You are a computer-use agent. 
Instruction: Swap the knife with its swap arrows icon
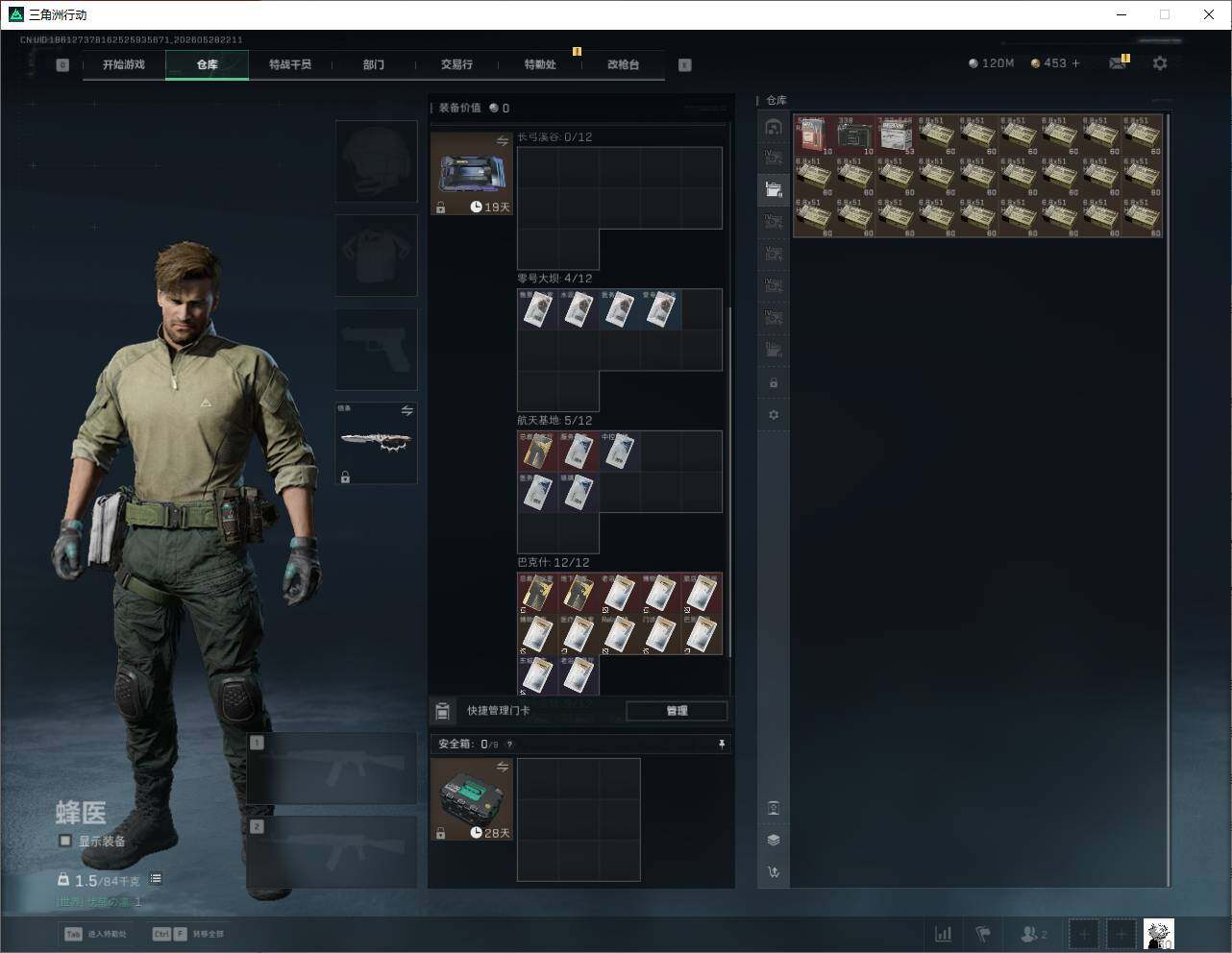point(407,411)
